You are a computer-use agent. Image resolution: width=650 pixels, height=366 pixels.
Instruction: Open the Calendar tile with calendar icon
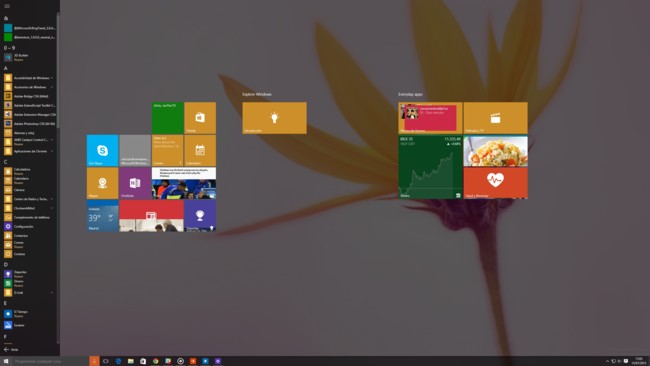200,150
